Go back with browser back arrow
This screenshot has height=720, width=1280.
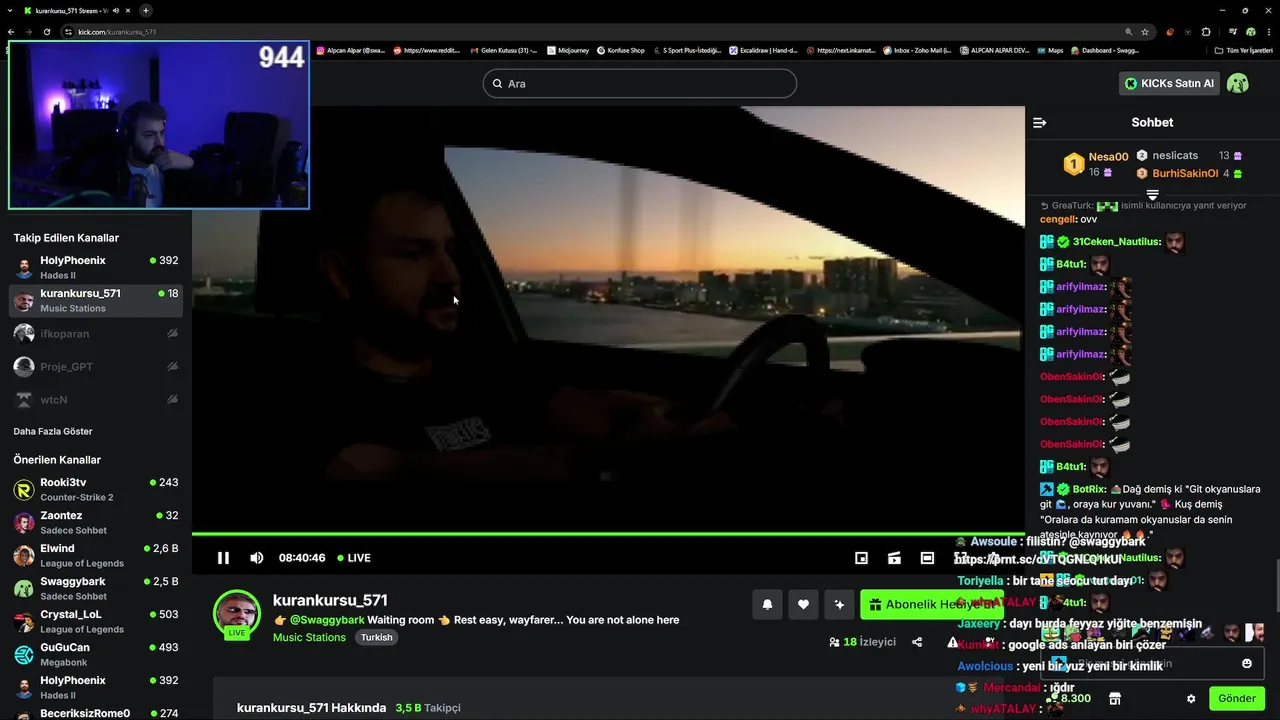12,32
